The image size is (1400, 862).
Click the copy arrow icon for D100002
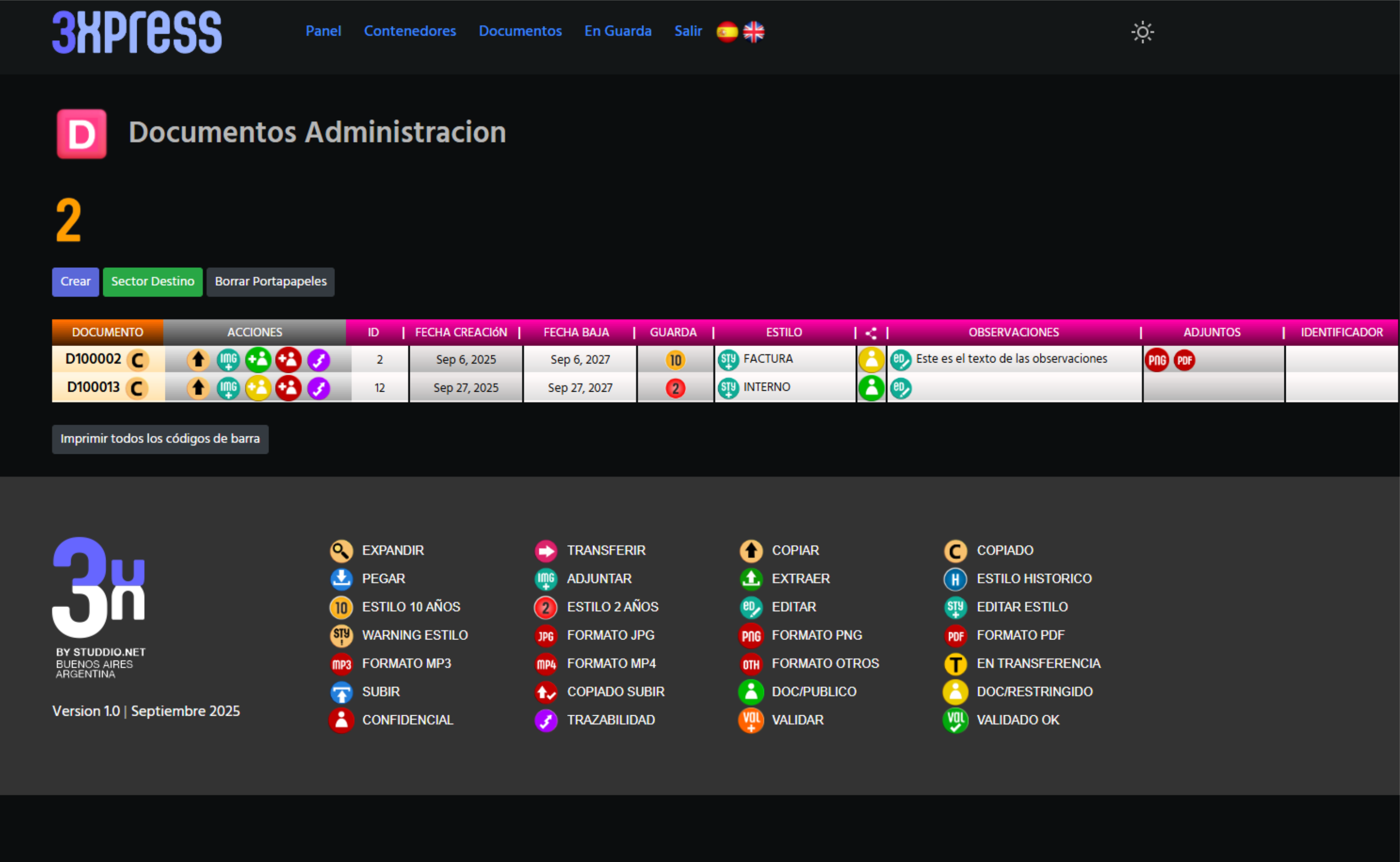(x=198, y=360)
